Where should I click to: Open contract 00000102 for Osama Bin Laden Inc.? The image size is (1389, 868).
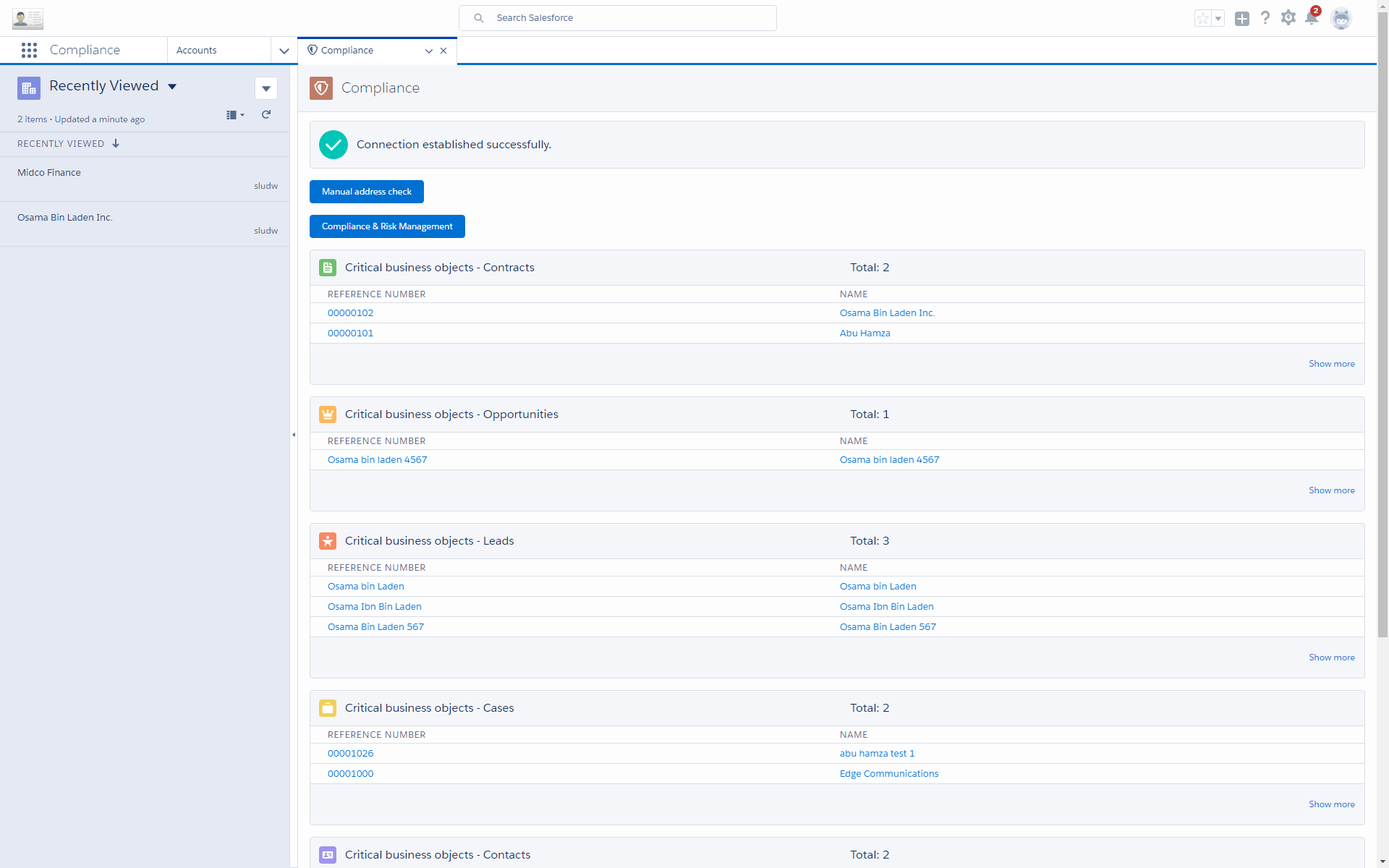(x=350, y=312)
